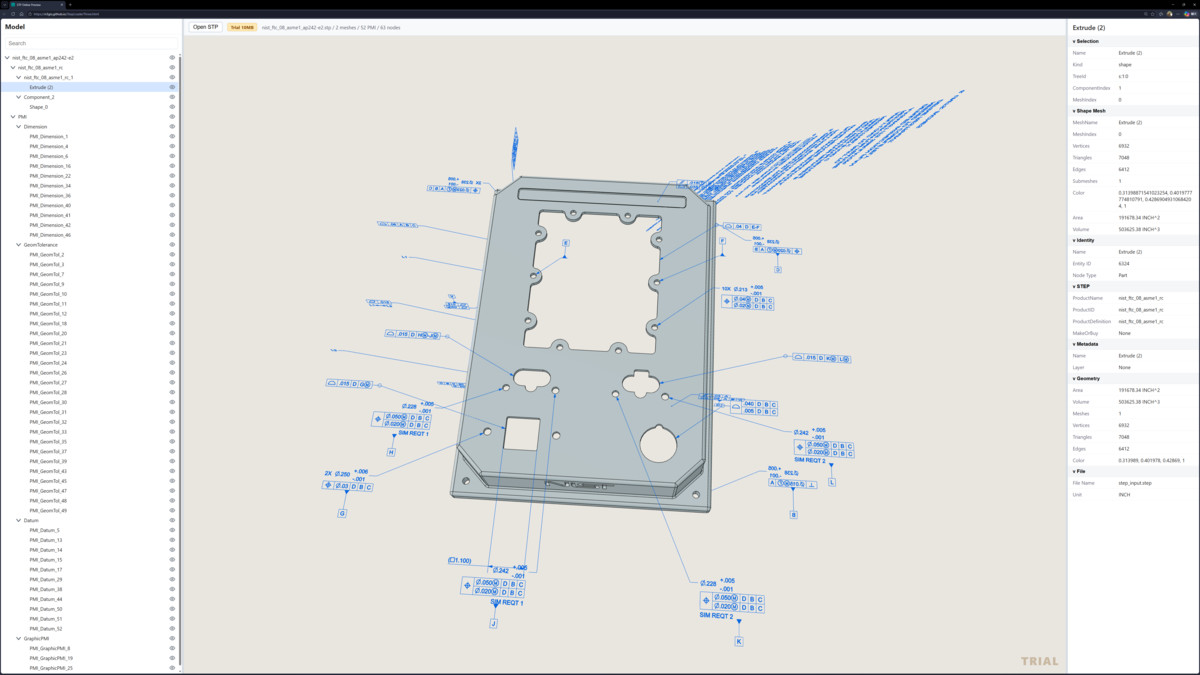The image size is (1200, 675).
Task: Collapse the GraphicPMI group
Action: tap(19, 638)
